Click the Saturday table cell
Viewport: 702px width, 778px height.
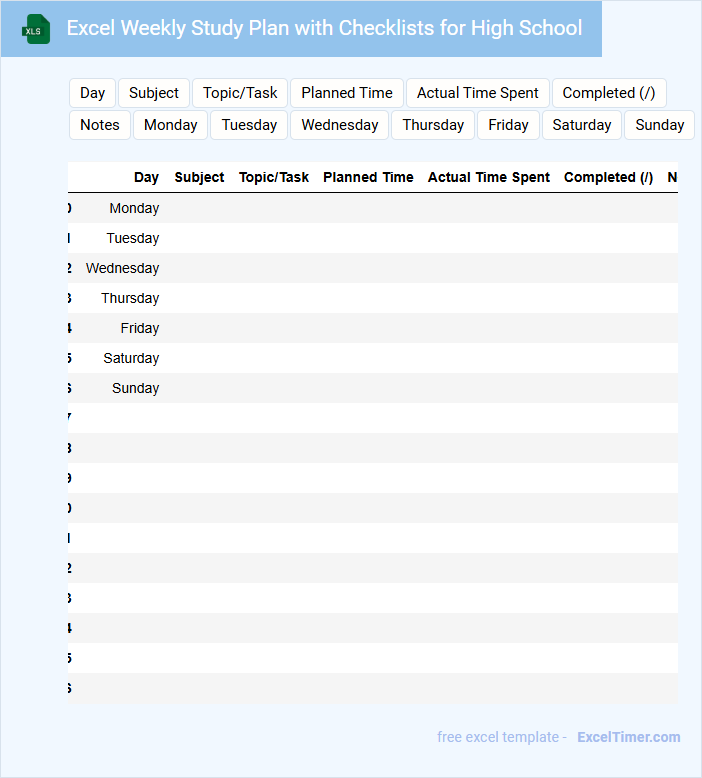[131, 358]
